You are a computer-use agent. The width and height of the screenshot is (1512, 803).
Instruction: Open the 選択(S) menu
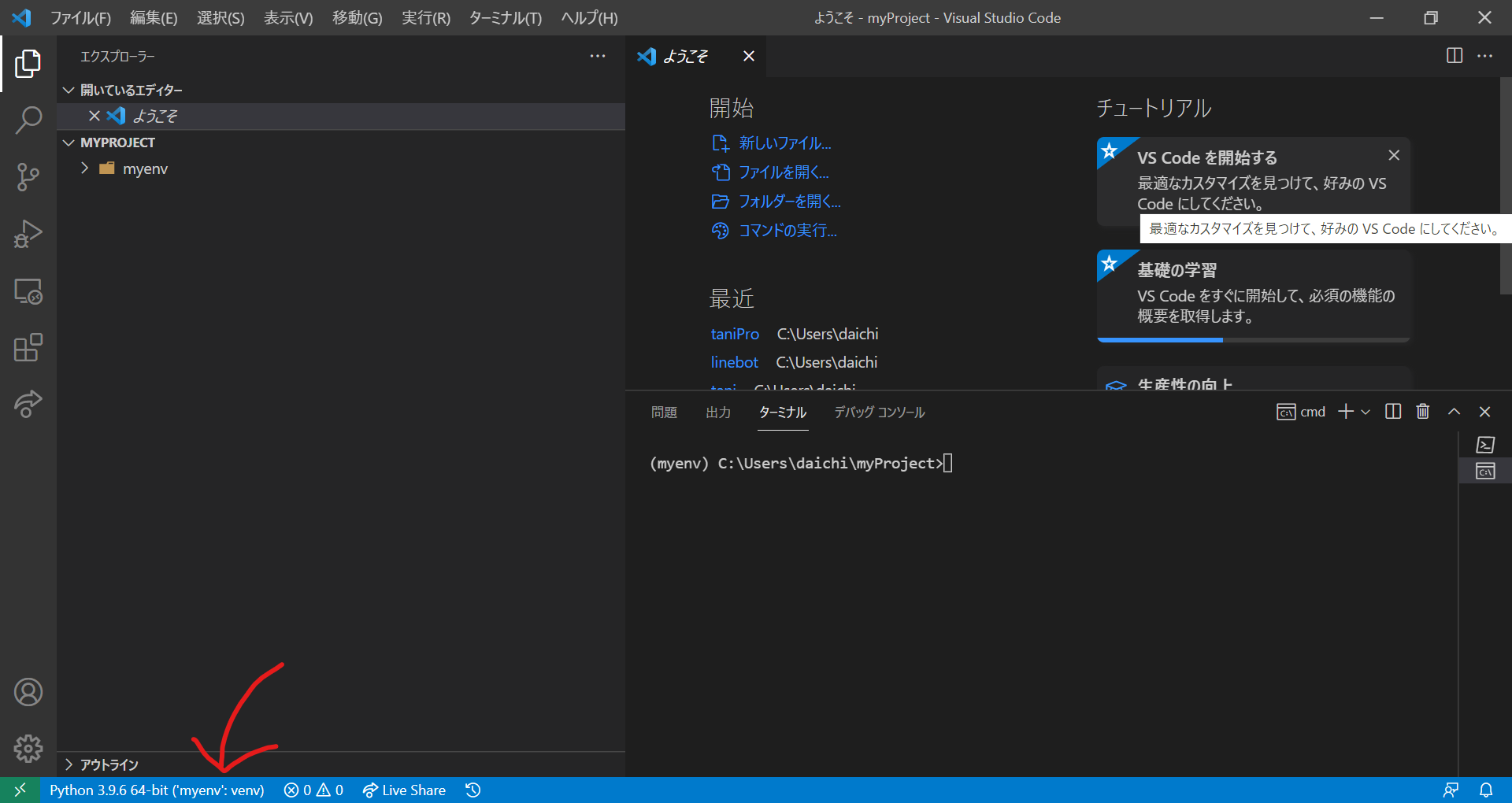click(x=220, y=17)
